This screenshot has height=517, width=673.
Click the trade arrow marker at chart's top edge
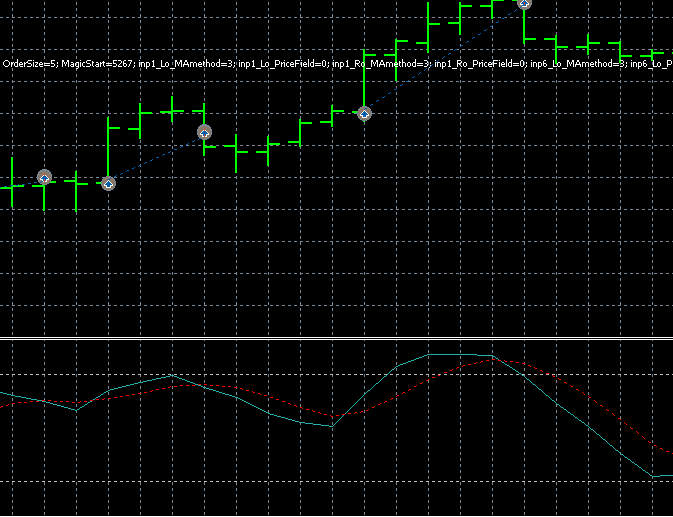coord(524,4)
